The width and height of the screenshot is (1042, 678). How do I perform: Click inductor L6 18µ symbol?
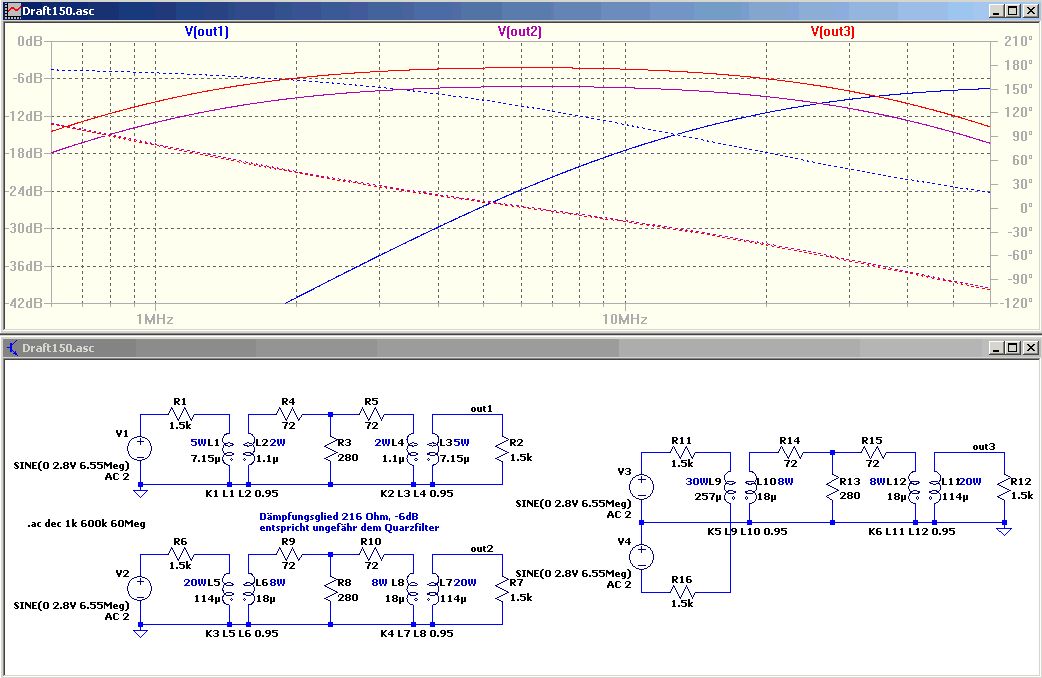(249, 590)
